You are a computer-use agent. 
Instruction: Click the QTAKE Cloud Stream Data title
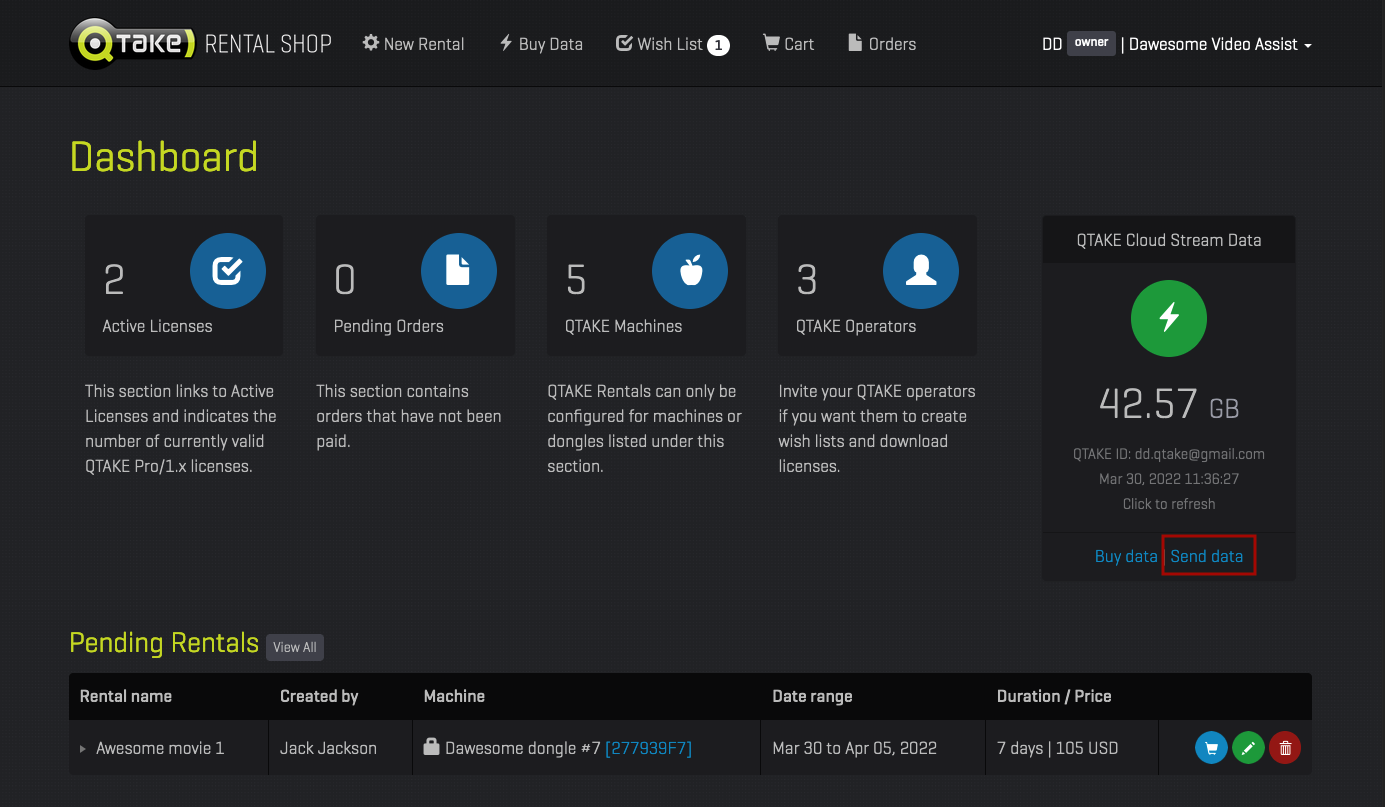point(1169,240)
